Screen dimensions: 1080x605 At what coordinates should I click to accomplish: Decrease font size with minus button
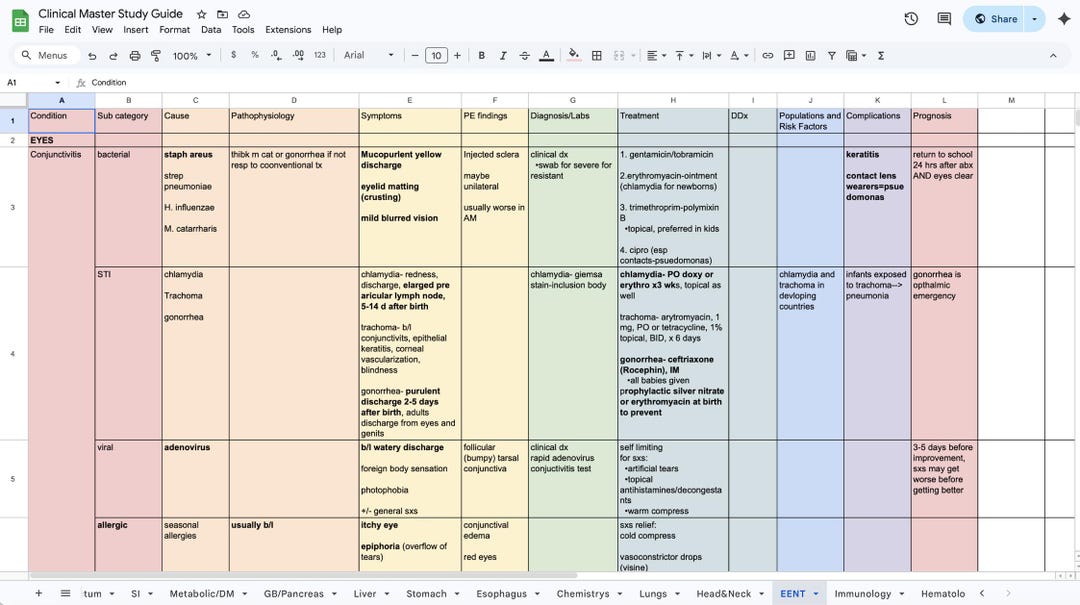tap(415, 56)
